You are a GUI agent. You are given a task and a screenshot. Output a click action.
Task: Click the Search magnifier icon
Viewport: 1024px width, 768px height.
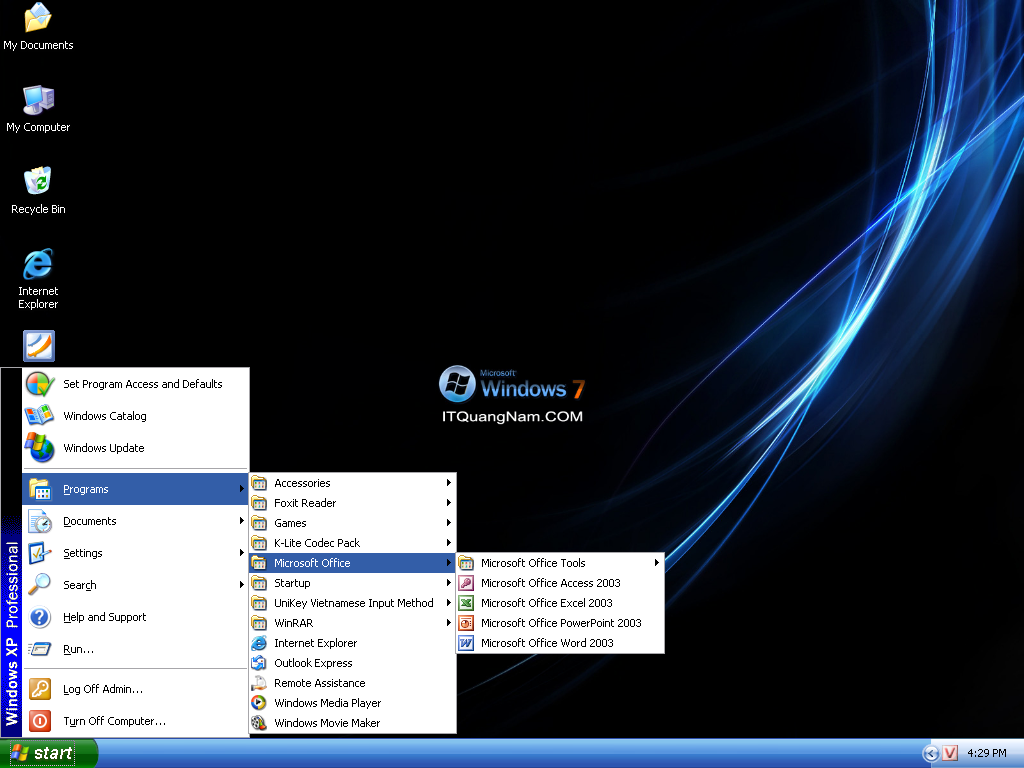39,584
